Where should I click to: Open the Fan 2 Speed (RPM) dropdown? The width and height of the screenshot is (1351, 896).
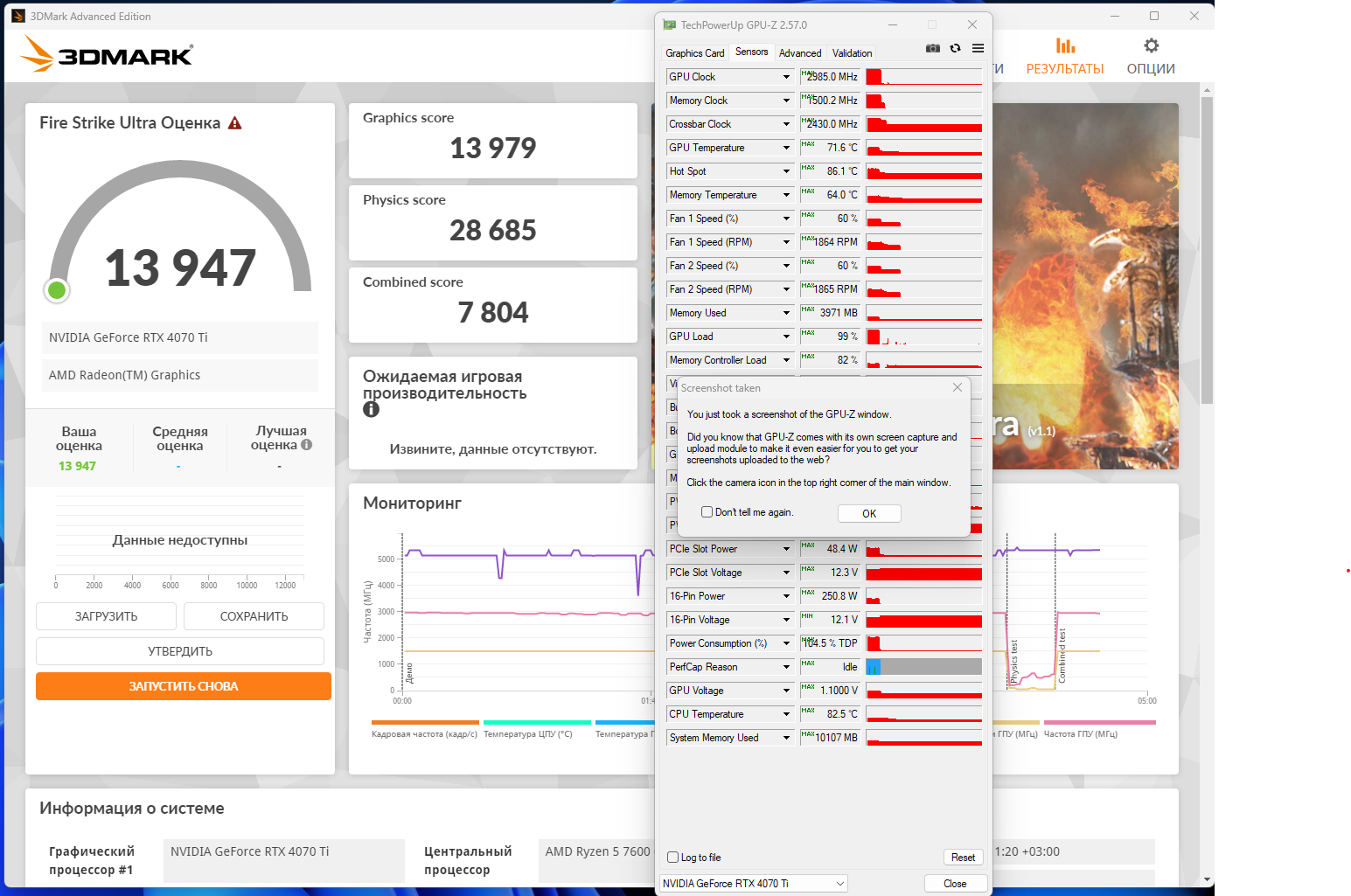coord(786,289)
